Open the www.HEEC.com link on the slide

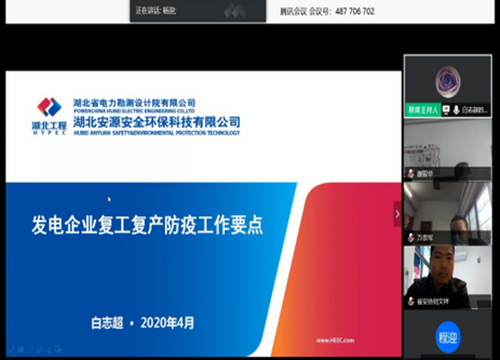pos(335,340)
